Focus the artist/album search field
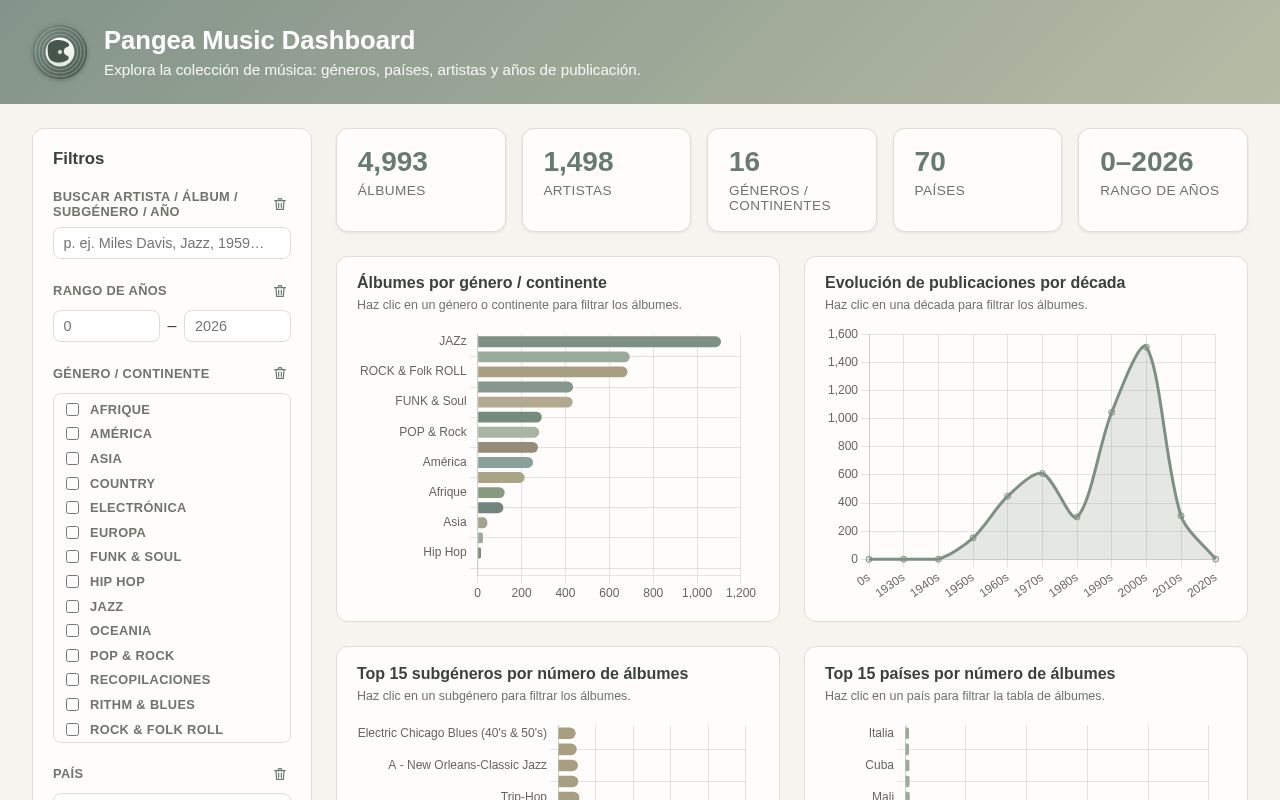 [172, 243]
